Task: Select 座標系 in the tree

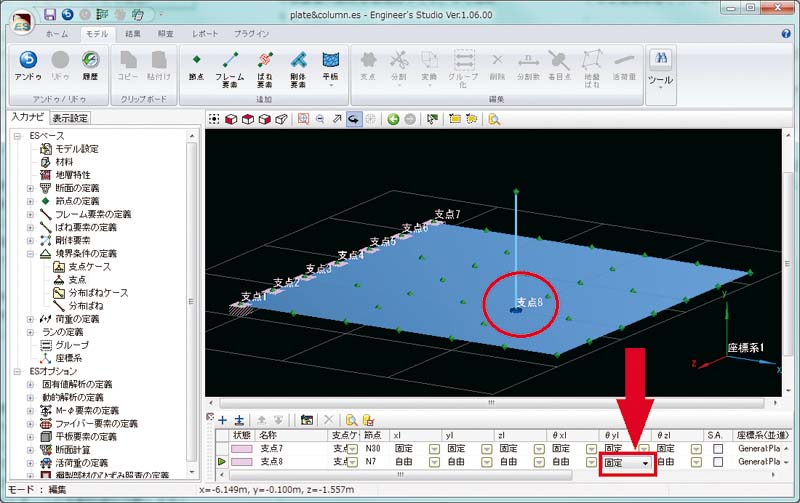Action: 68,358
